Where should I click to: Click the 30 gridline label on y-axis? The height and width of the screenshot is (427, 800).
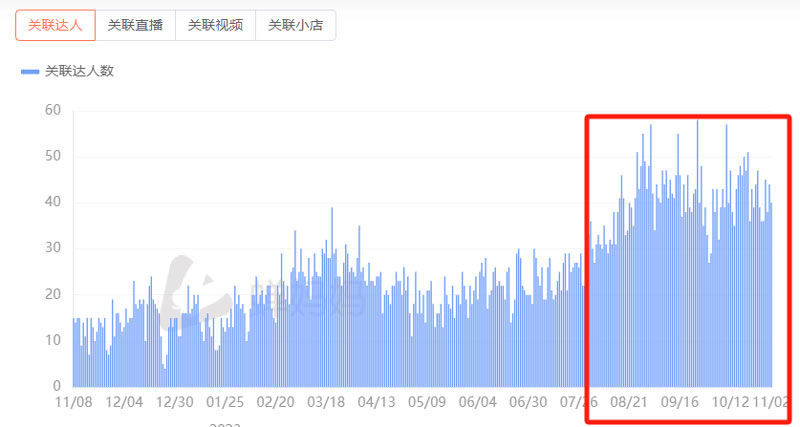point(53,248)
